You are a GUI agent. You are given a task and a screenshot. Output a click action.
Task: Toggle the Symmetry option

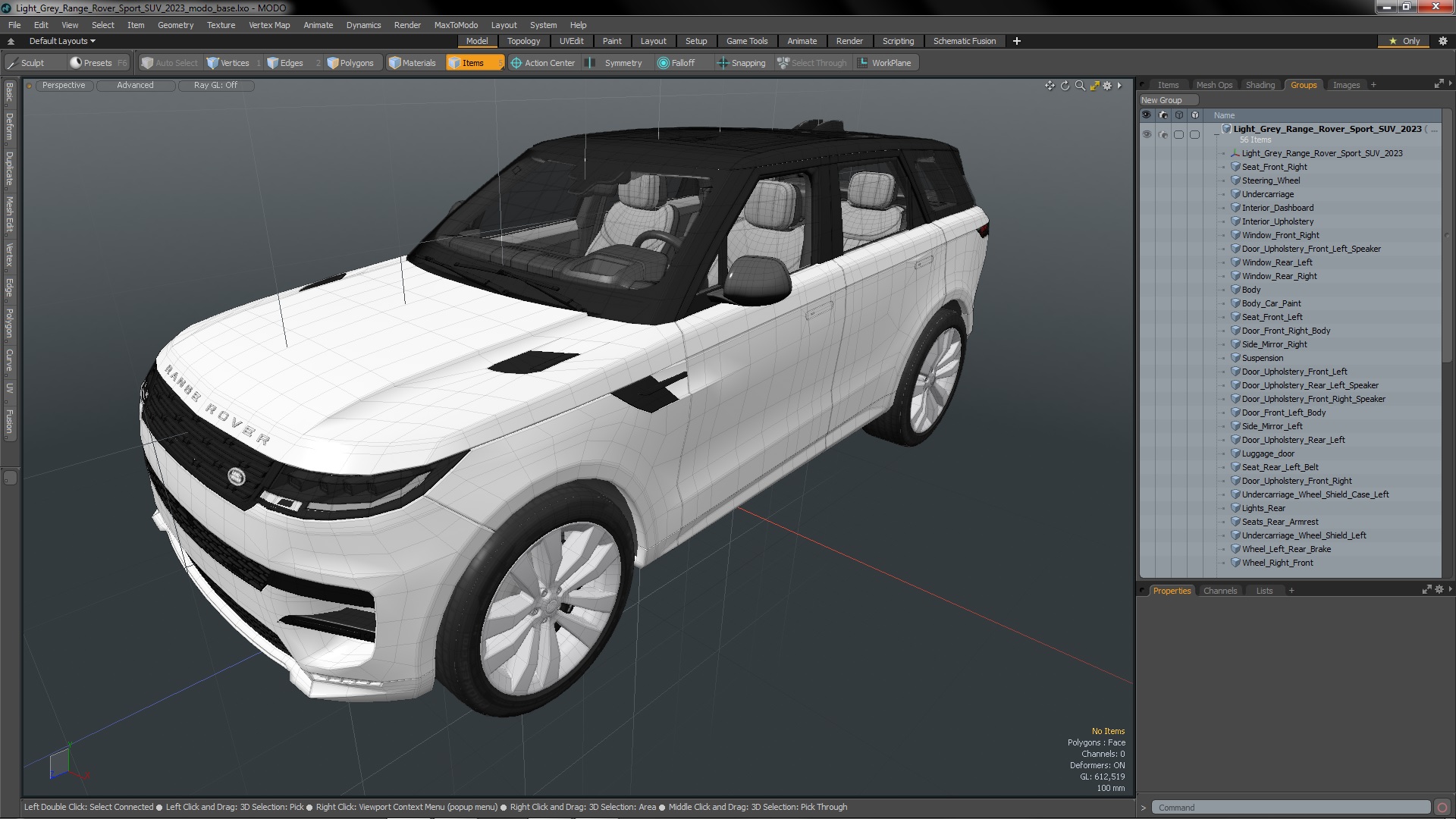coord(615,63)
